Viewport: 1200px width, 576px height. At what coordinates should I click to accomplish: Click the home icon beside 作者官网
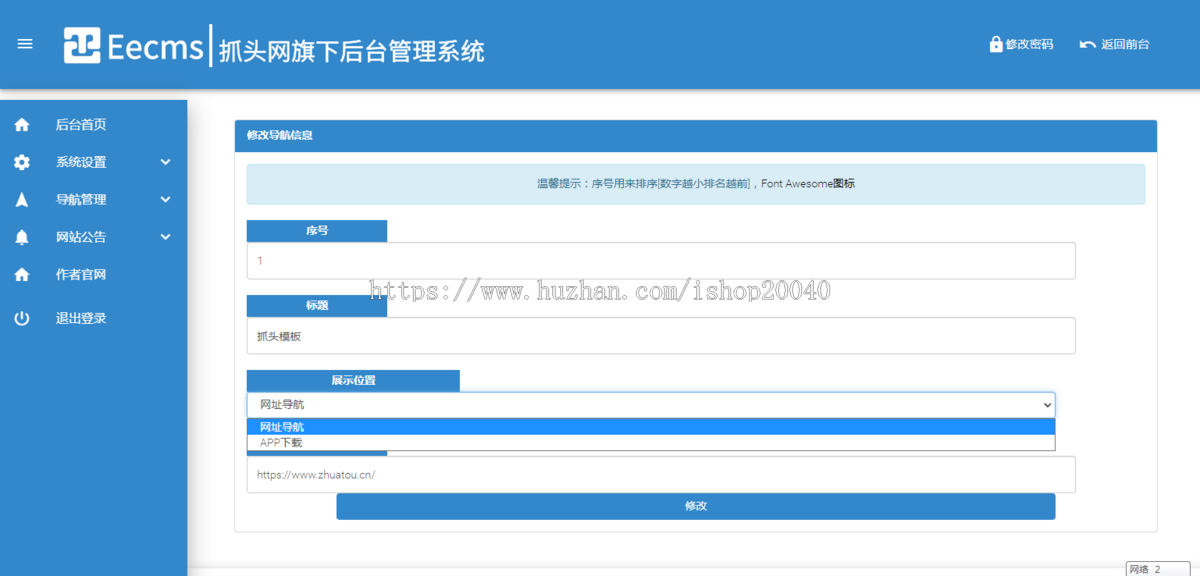coord(22,274)
